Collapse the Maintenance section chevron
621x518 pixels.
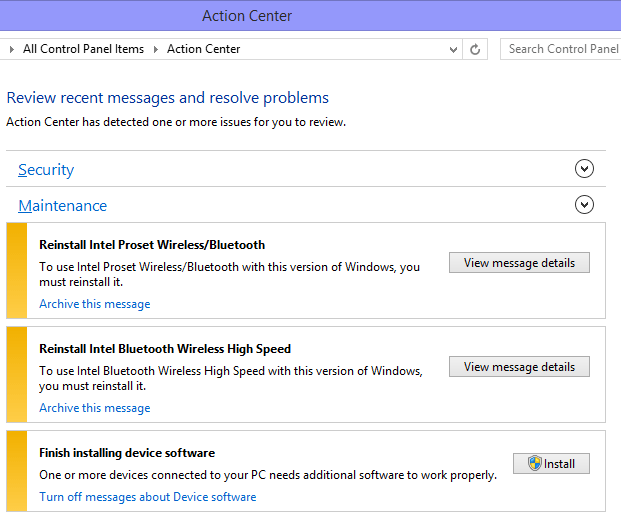(x=584, y=205)
